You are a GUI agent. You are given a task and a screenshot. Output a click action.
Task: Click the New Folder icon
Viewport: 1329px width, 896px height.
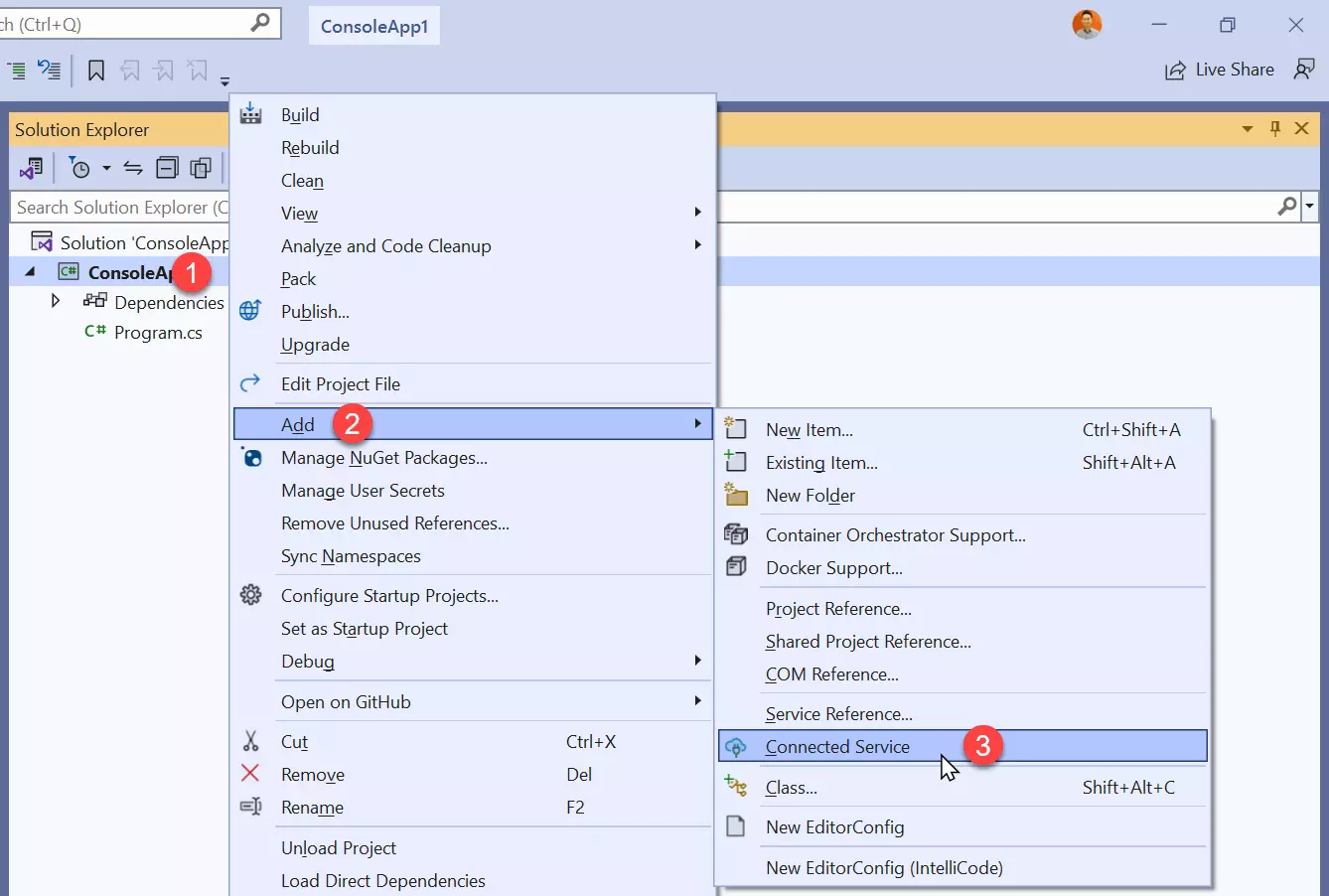coord(736,494)
